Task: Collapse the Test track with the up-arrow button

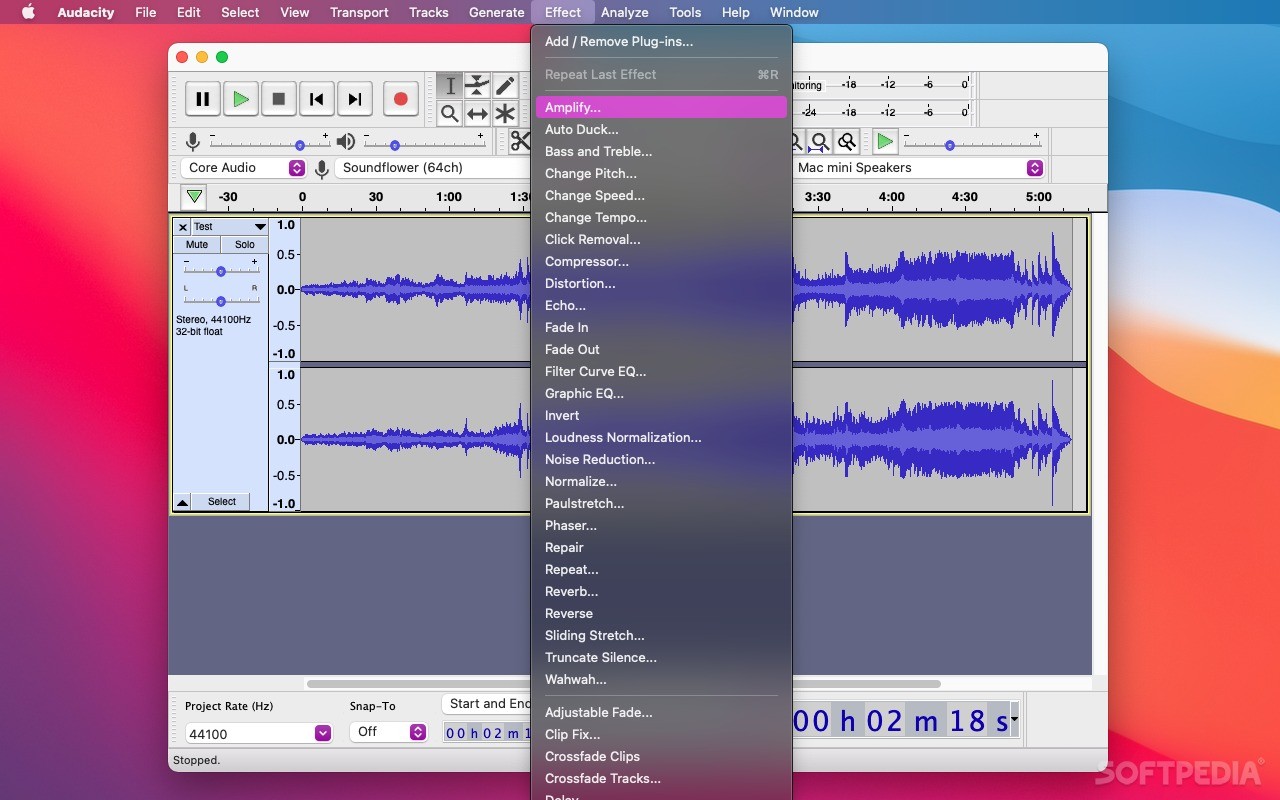Action: 182,502
